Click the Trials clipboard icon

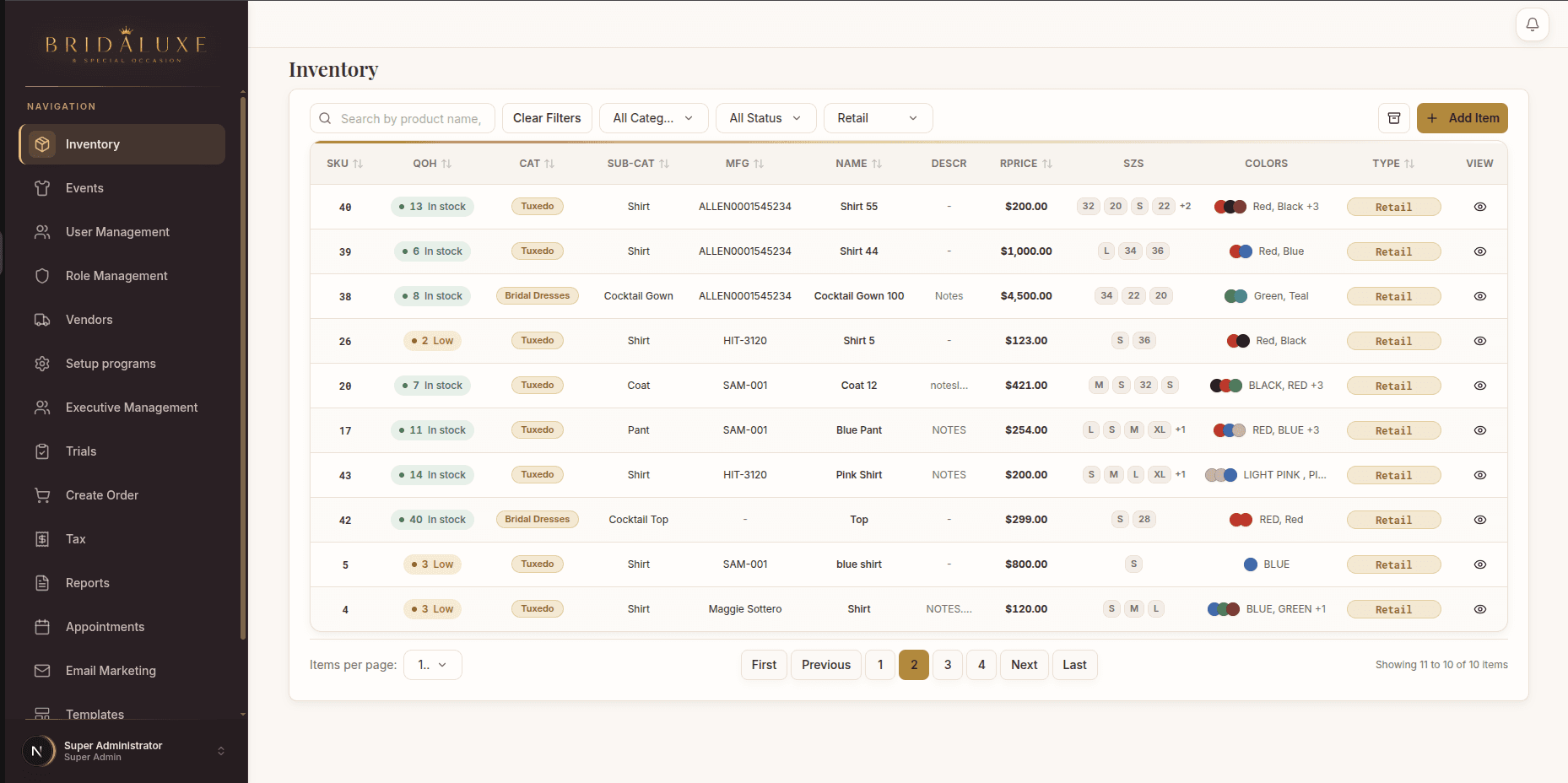point(42,451)
